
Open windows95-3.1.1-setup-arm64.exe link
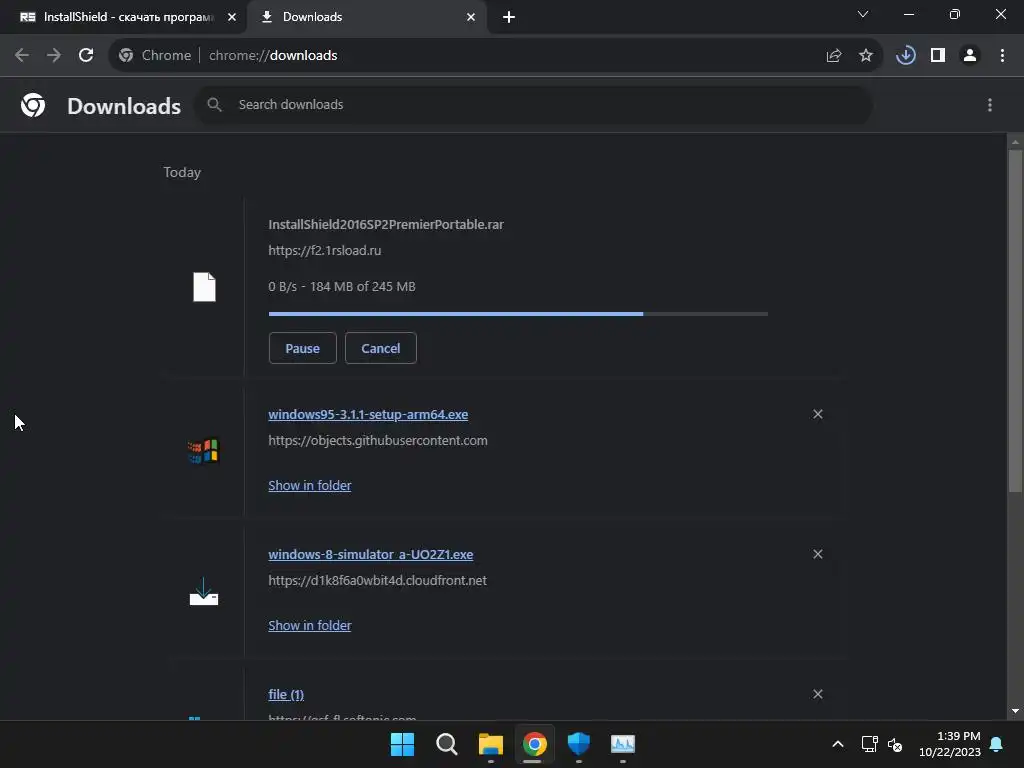point(368,415)
